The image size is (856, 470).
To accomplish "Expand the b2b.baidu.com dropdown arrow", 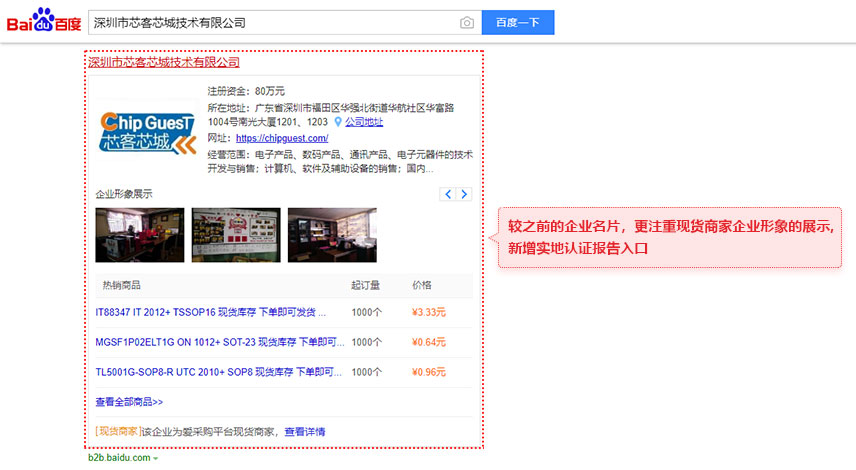I will coord(156,459).
